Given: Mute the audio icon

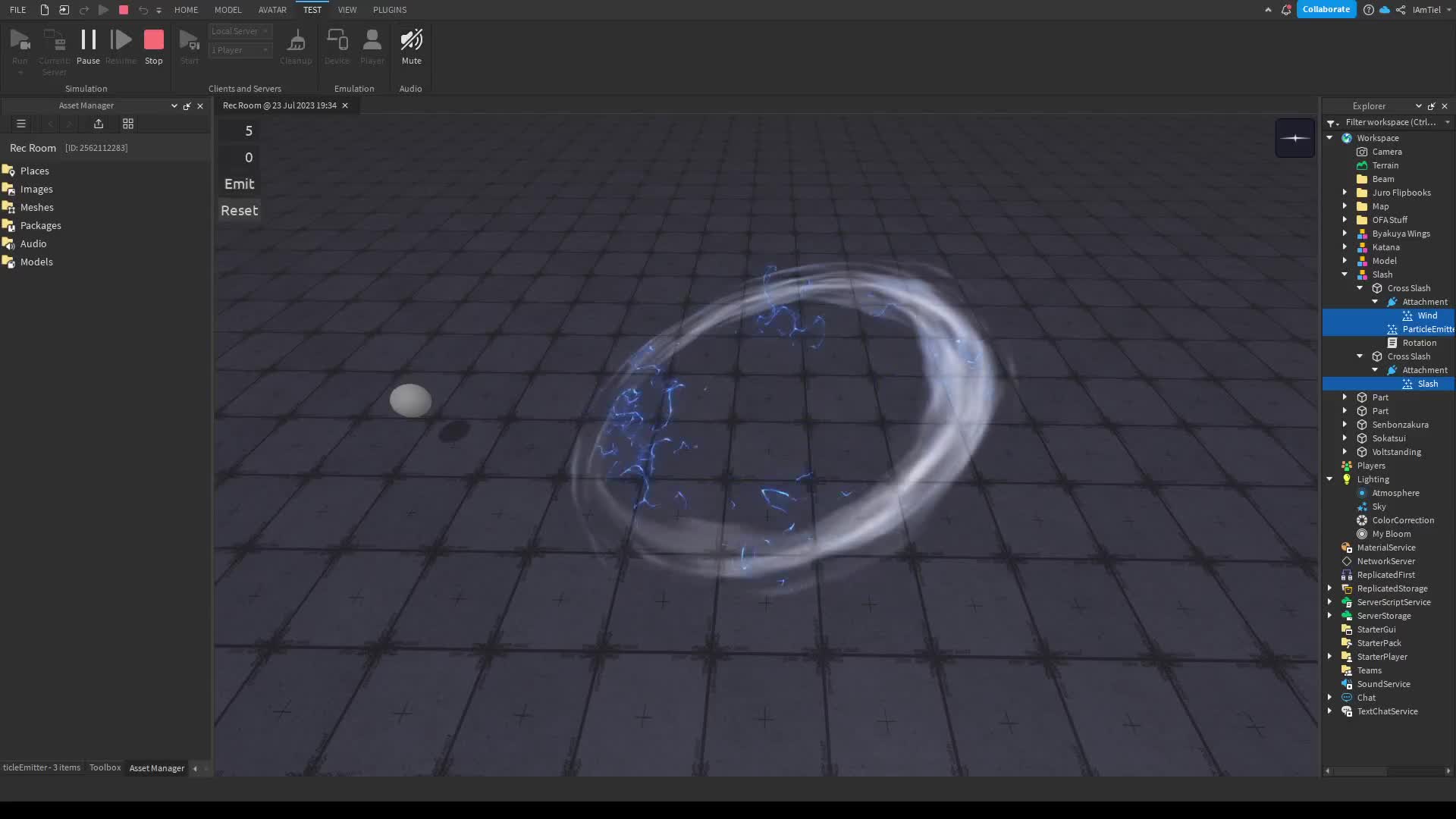Looking at the screenshot, I should (411, 45).
